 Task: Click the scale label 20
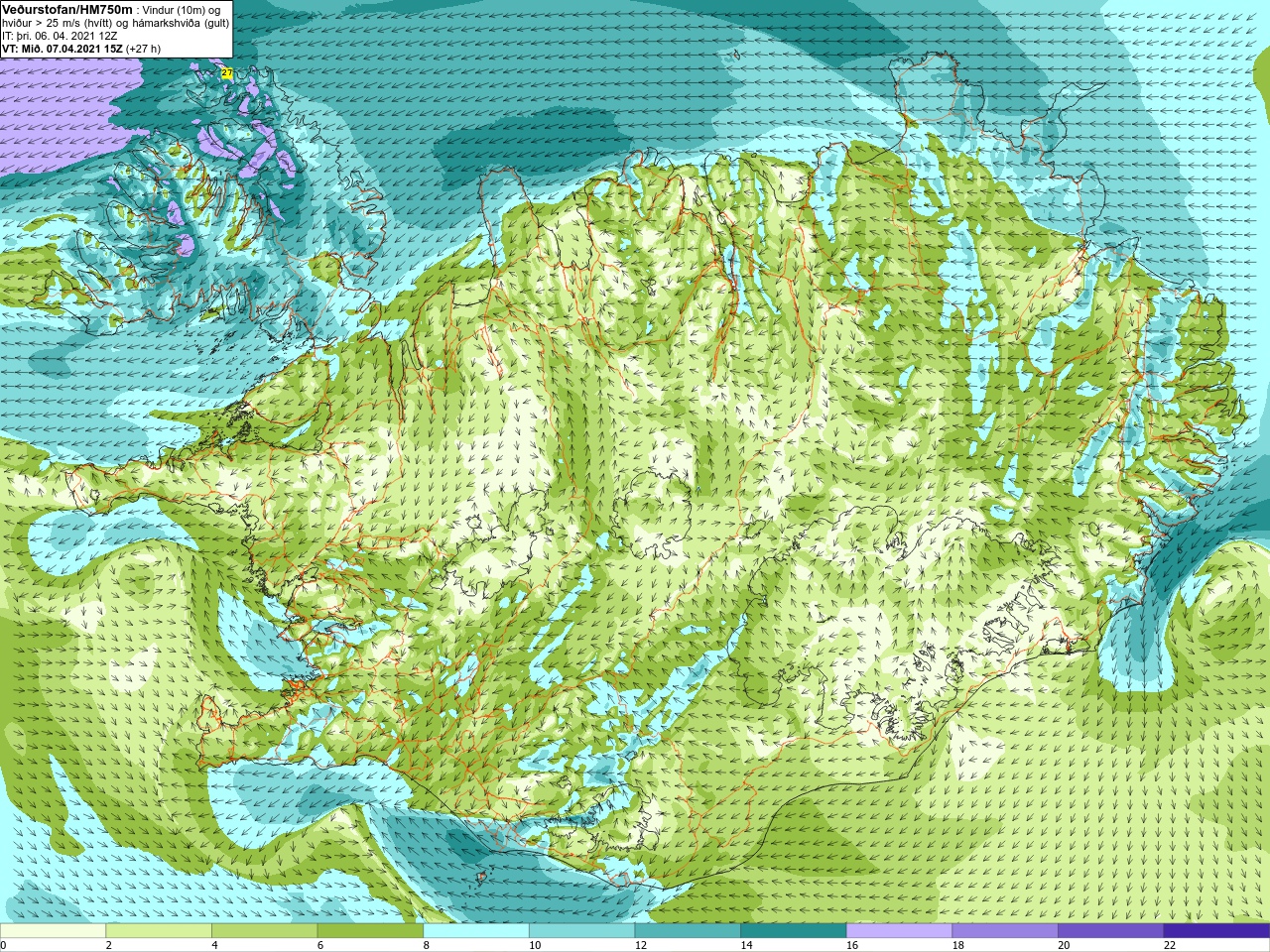point(1064,945)
